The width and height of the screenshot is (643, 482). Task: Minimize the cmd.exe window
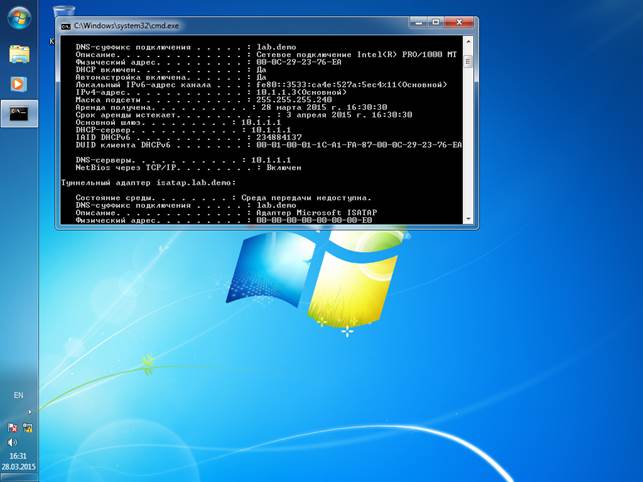coord(419,23)
